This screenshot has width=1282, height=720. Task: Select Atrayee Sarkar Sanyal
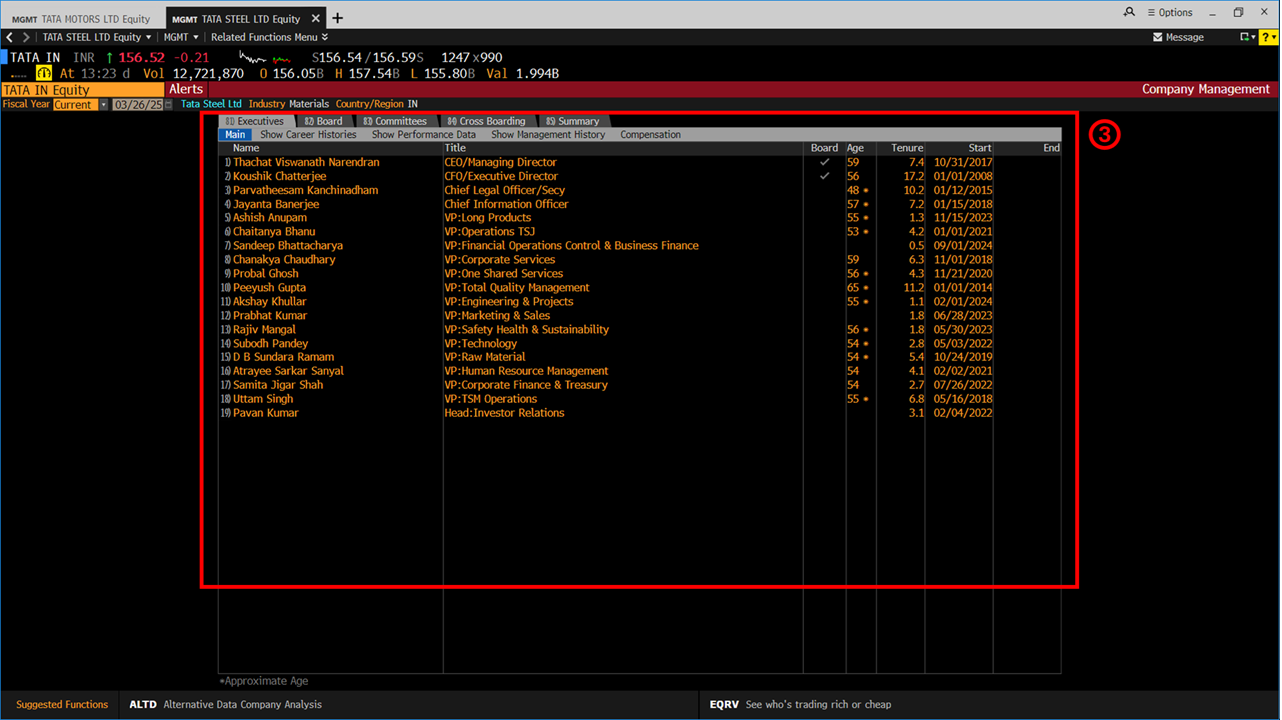[x=288, y=371]
